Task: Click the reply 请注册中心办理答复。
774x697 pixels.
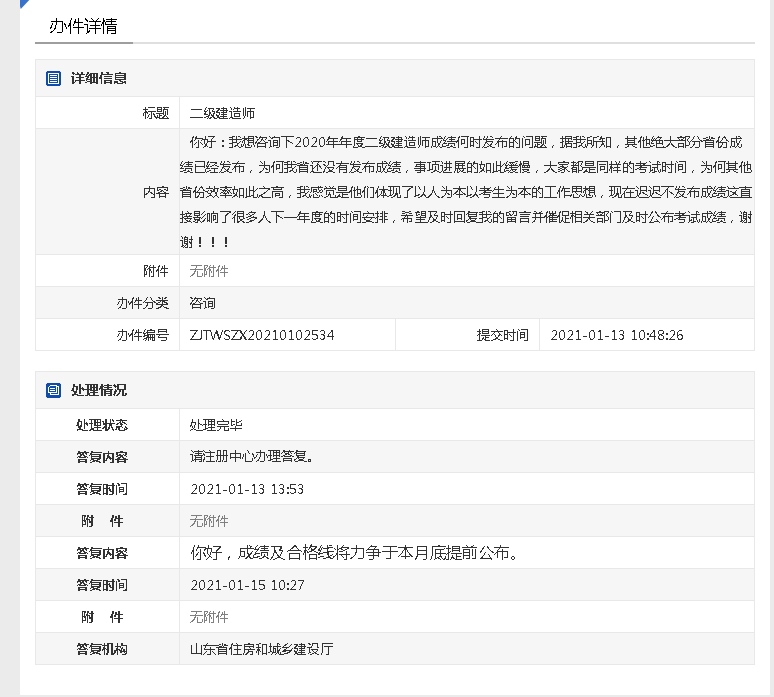Action: tap(254, 457)
